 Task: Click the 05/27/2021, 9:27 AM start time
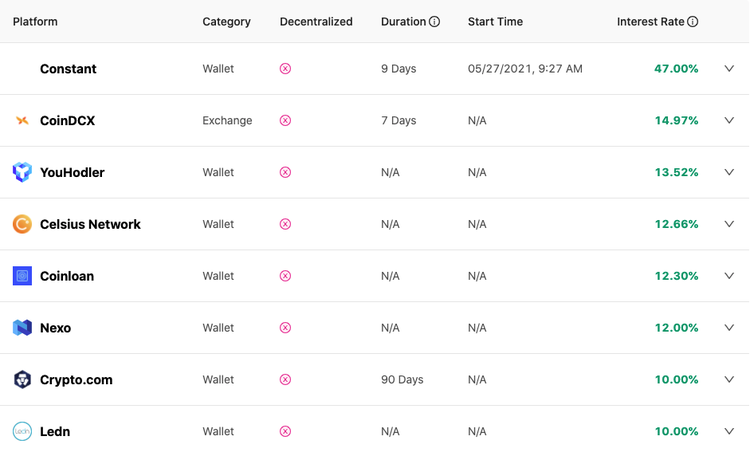click(x=525, y=69)
